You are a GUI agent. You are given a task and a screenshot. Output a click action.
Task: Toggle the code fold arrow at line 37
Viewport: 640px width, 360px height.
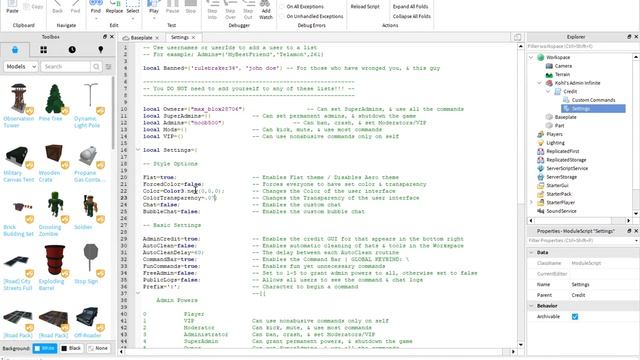[138, 293]
